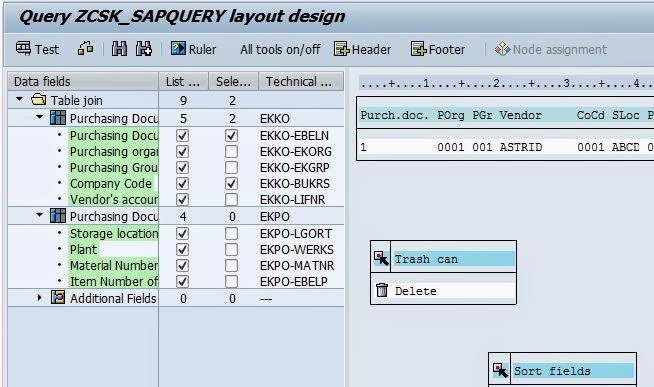This screenshot has width=654, height=387.
Task: Click the Trash can box pointer icon
Action: pos(381,258)
